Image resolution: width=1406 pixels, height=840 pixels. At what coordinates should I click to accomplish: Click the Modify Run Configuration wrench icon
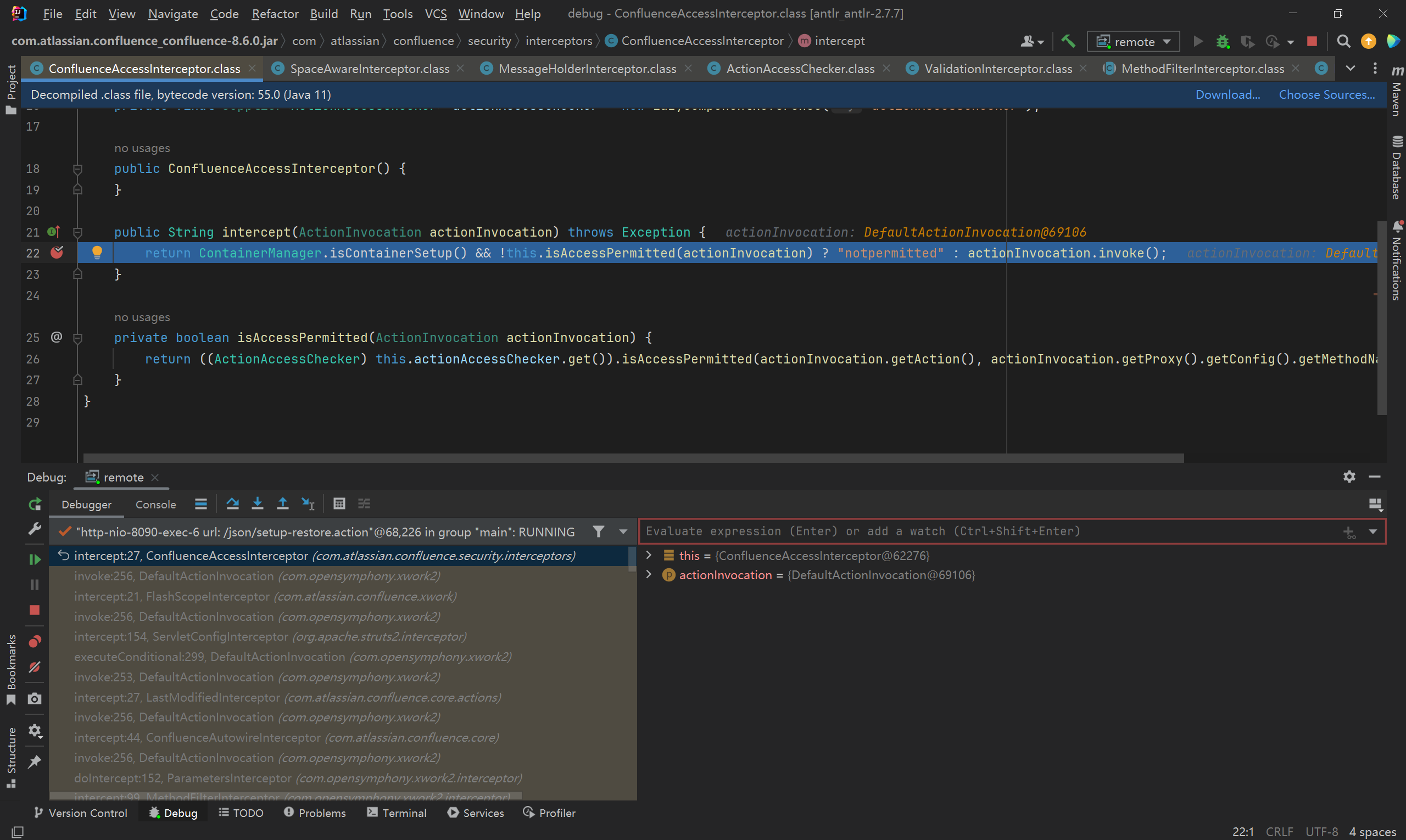click(35, 529)
